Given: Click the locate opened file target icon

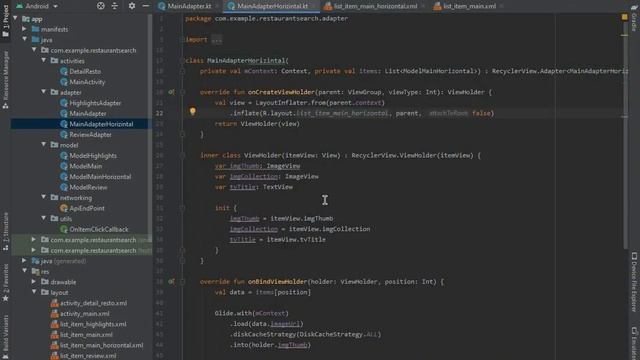Looking at the screenshot, I should coord(100,6).
